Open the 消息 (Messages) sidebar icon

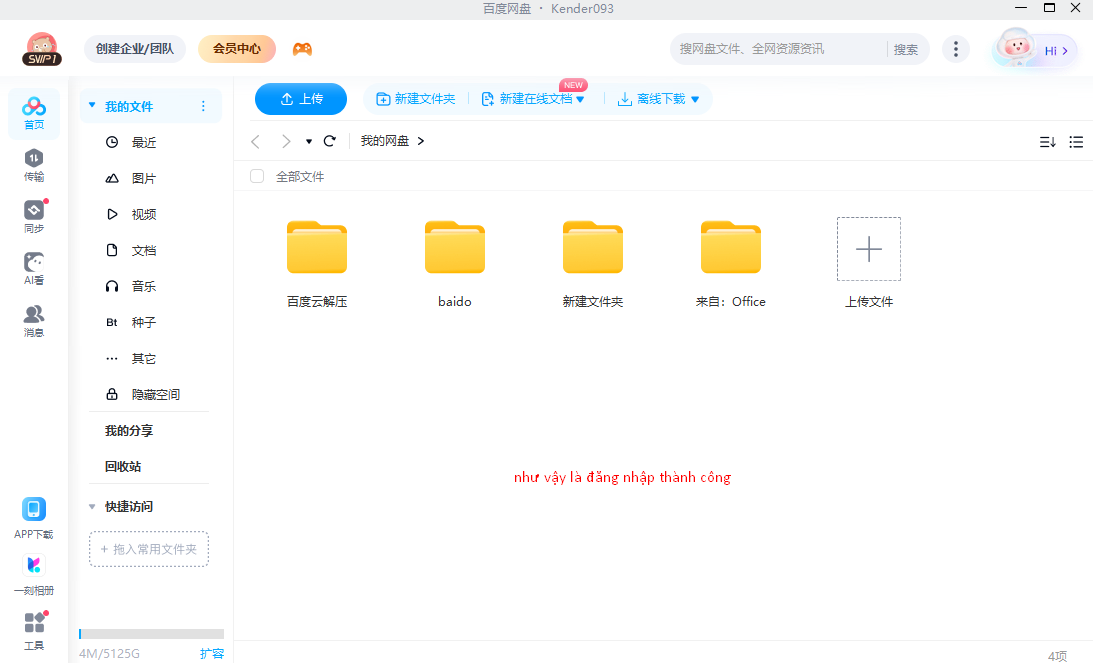[34, 320]
